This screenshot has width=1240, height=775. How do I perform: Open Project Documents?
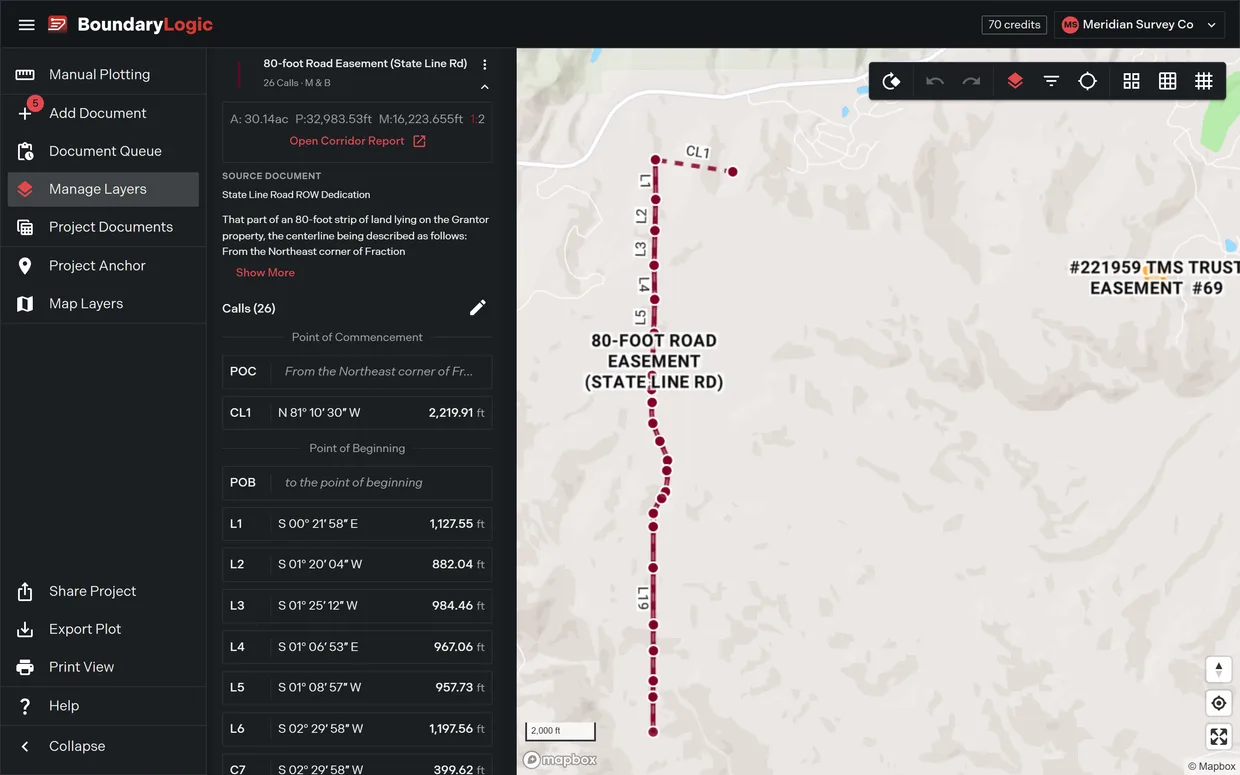(103, 227)
